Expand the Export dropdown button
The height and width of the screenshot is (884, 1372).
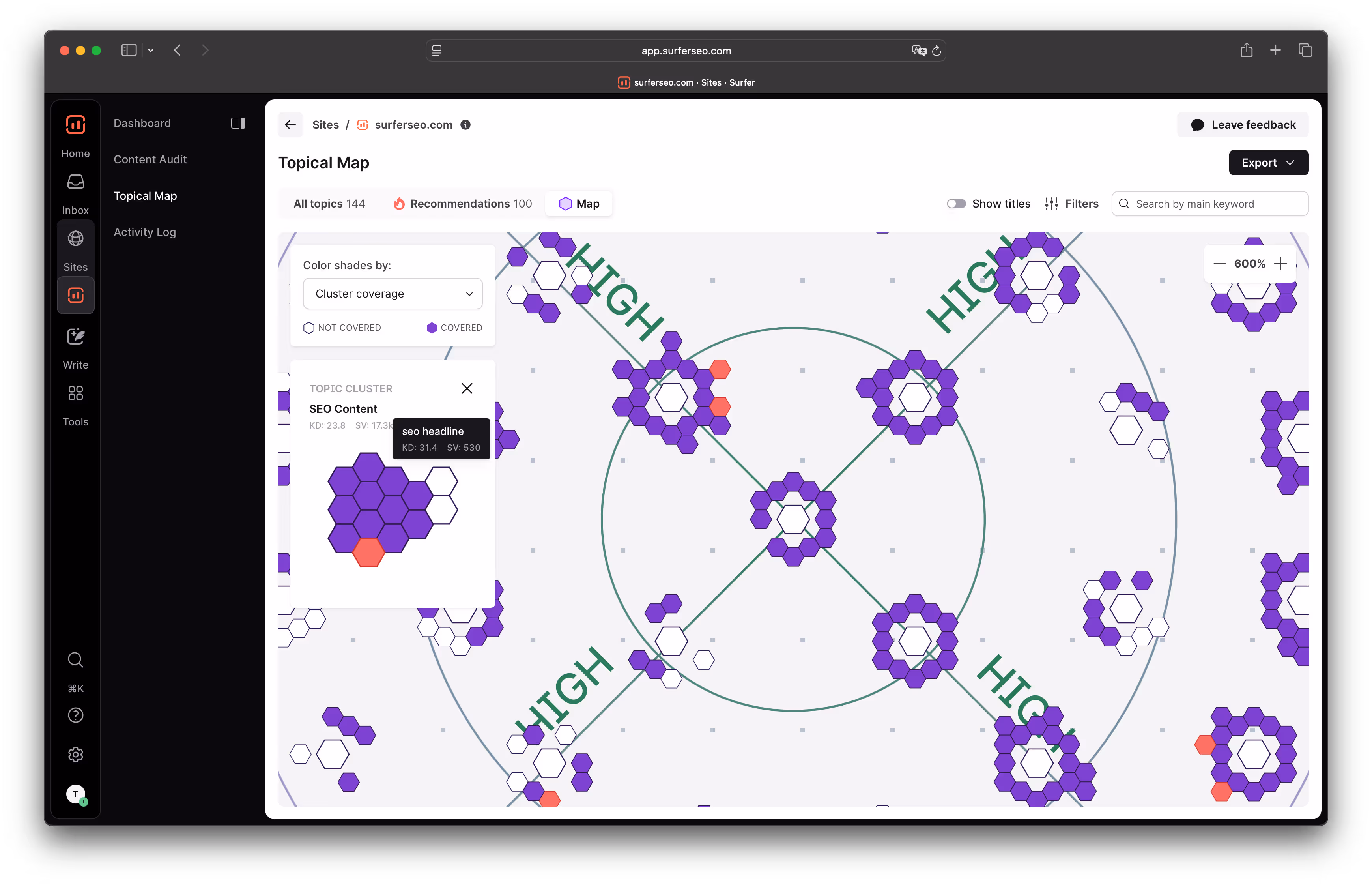1268,163
